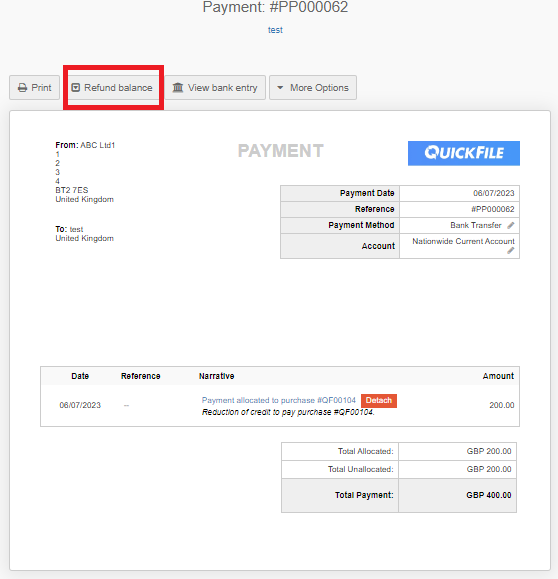Open the 'test' supplier link below the title

(x=275, y=30)
